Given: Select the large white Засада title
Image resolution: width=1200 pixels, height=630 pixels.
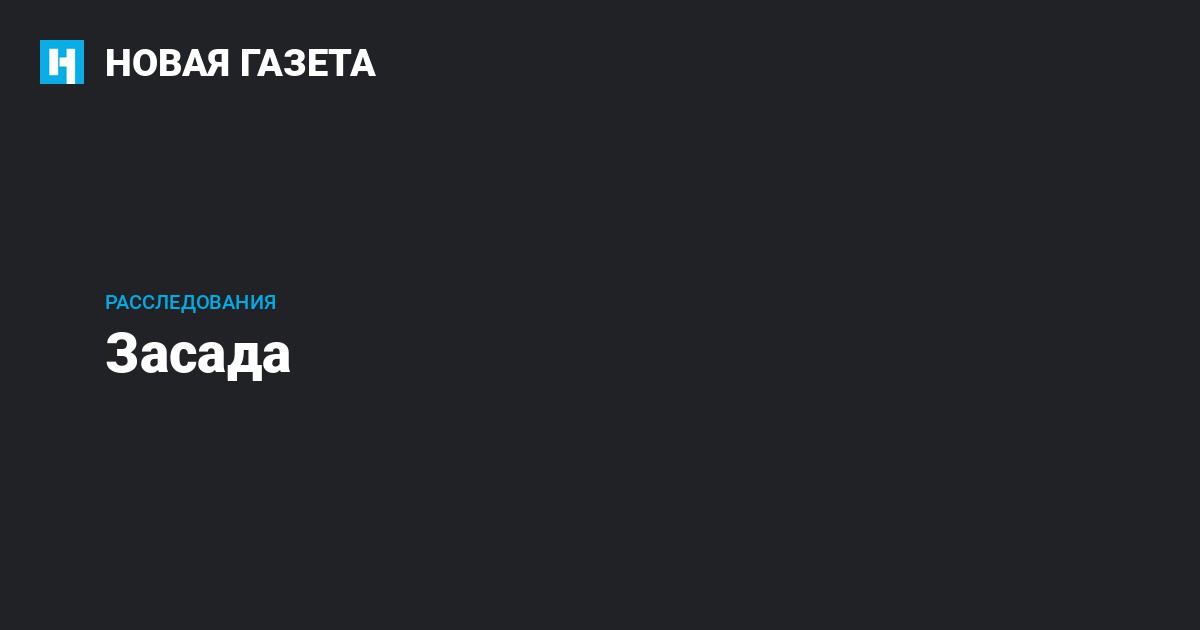Looking at the screenshot, I should point(198,354).
